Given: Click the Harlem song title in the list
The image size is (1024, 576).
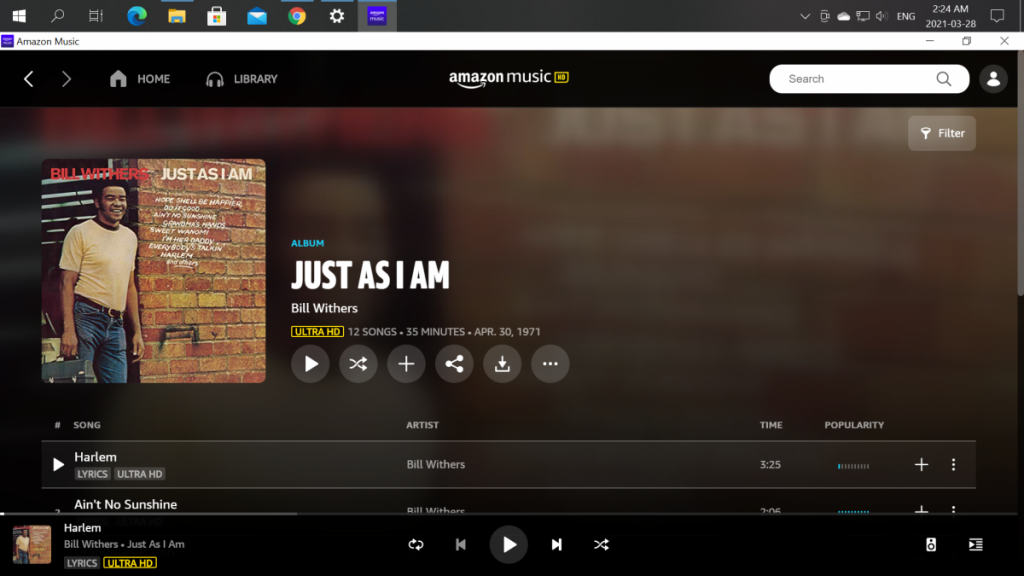Looking at the screenshot, I should (x=95, y=457).
